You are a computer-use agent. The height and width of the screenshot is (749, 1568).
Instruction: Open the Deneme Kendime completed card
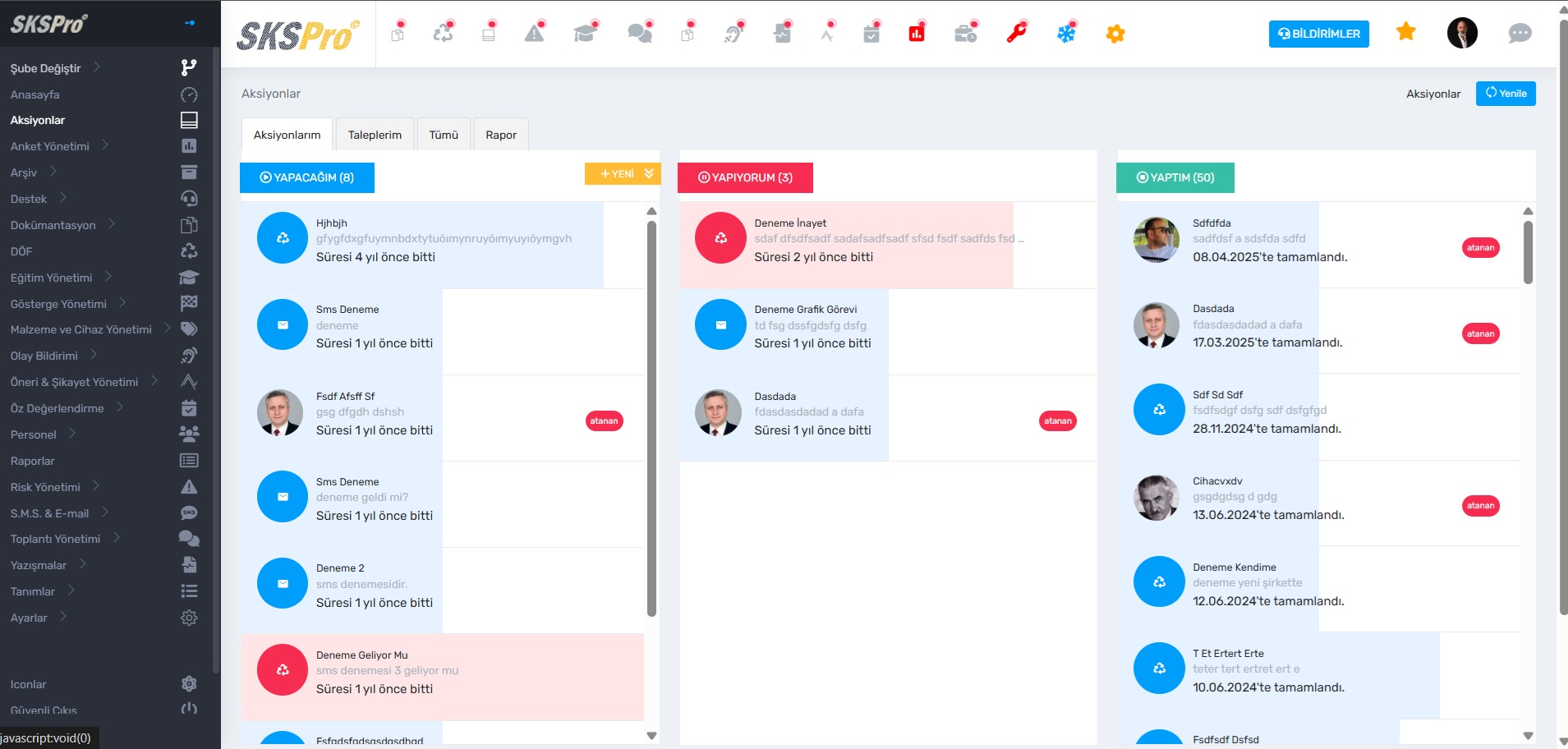tap(1319, 589)
